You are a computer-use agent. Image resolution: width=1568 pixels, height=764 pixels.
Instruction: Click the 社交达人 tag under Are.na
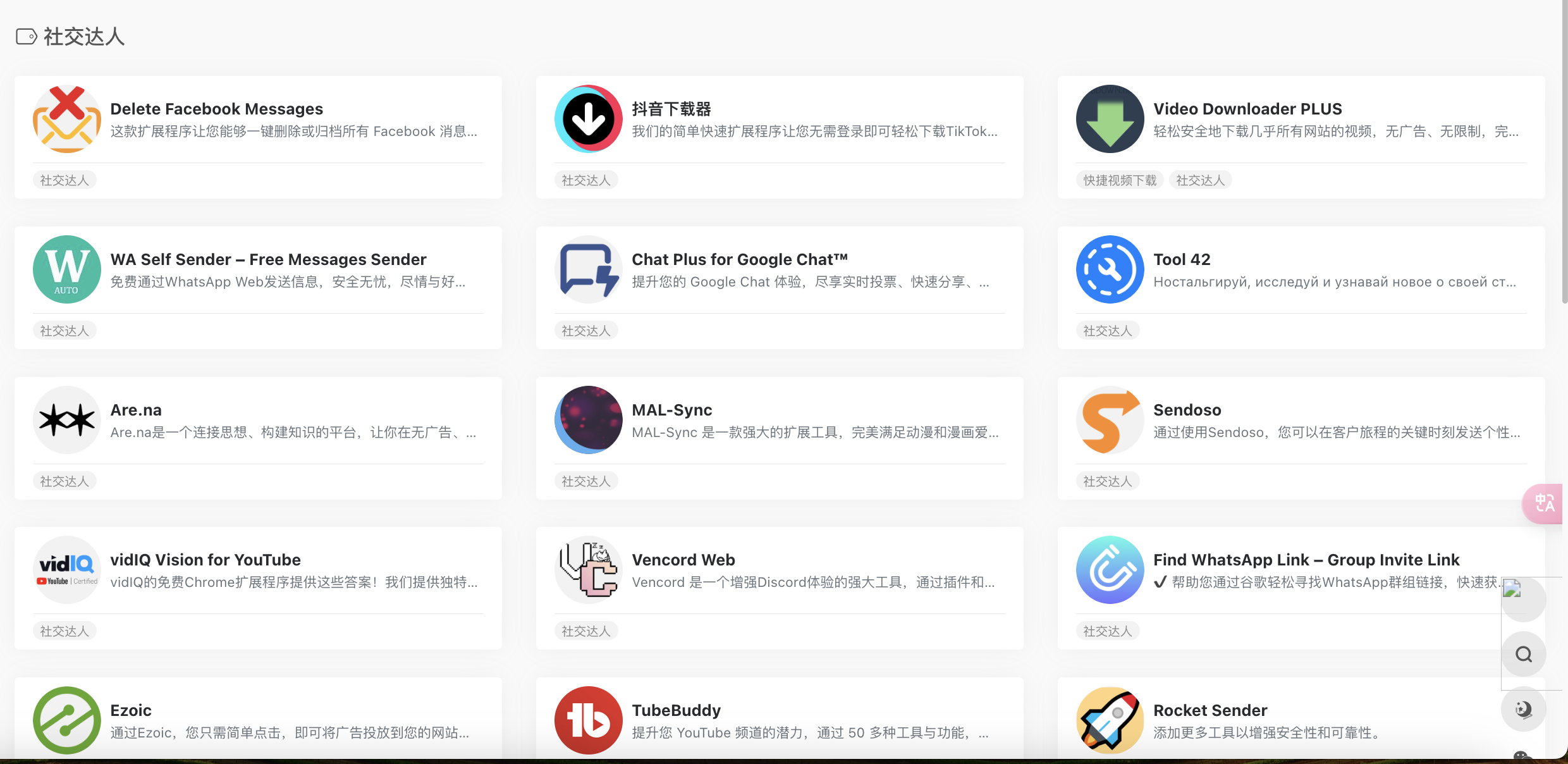pyautogui.click(x=64, y=481)
